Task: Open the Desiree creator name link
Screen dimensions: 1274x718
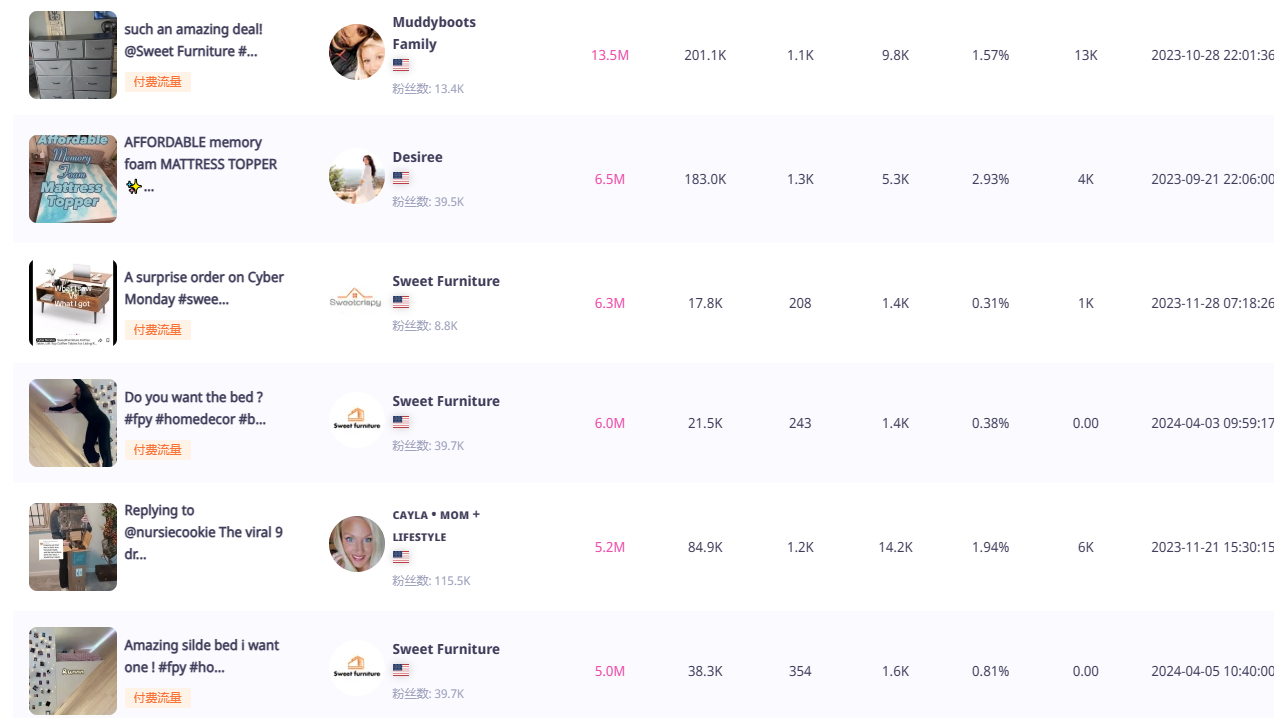Action: (417, 157)
